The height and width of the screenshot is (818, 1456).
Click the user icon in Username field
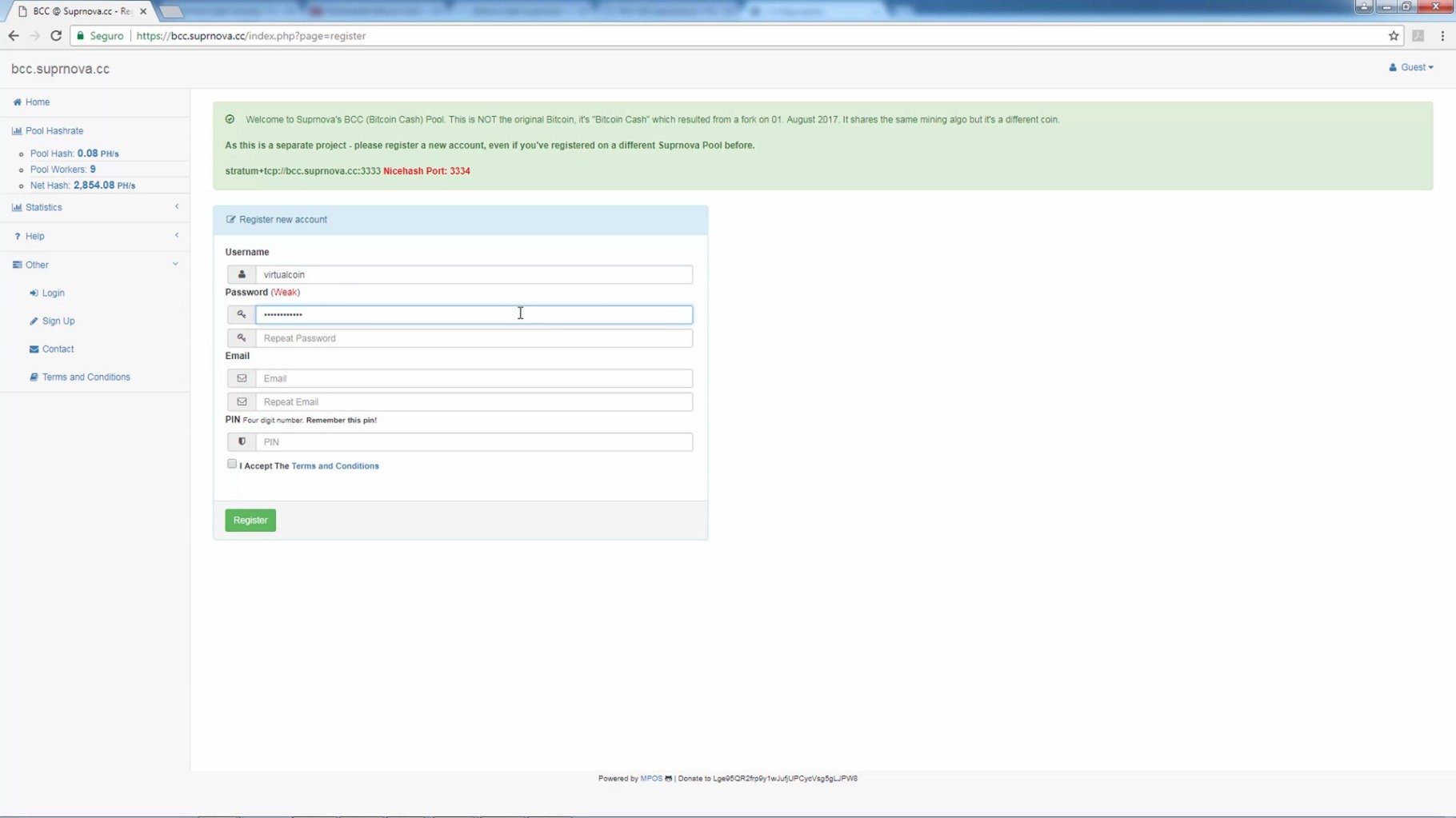pyautogui.click(x=242, y=274)
